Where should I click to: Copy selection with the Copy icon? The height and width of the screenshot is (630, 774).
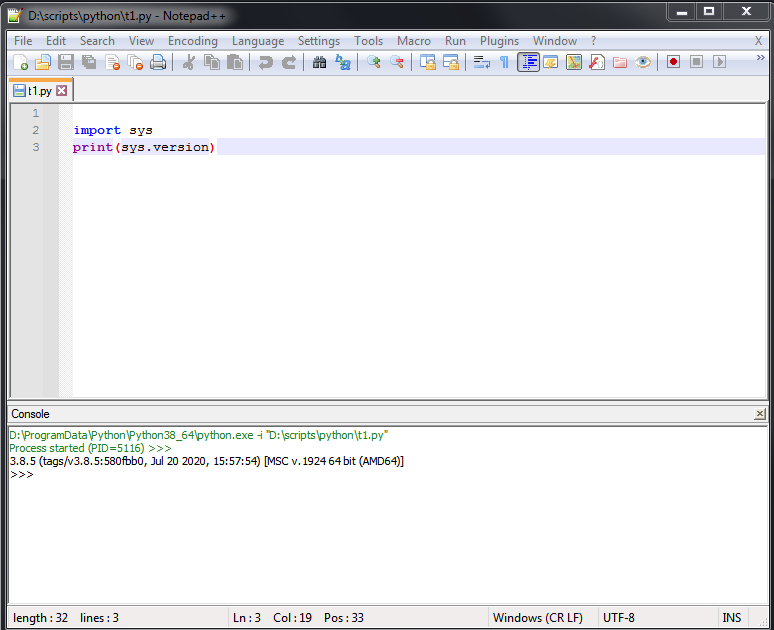coord(212,62)
